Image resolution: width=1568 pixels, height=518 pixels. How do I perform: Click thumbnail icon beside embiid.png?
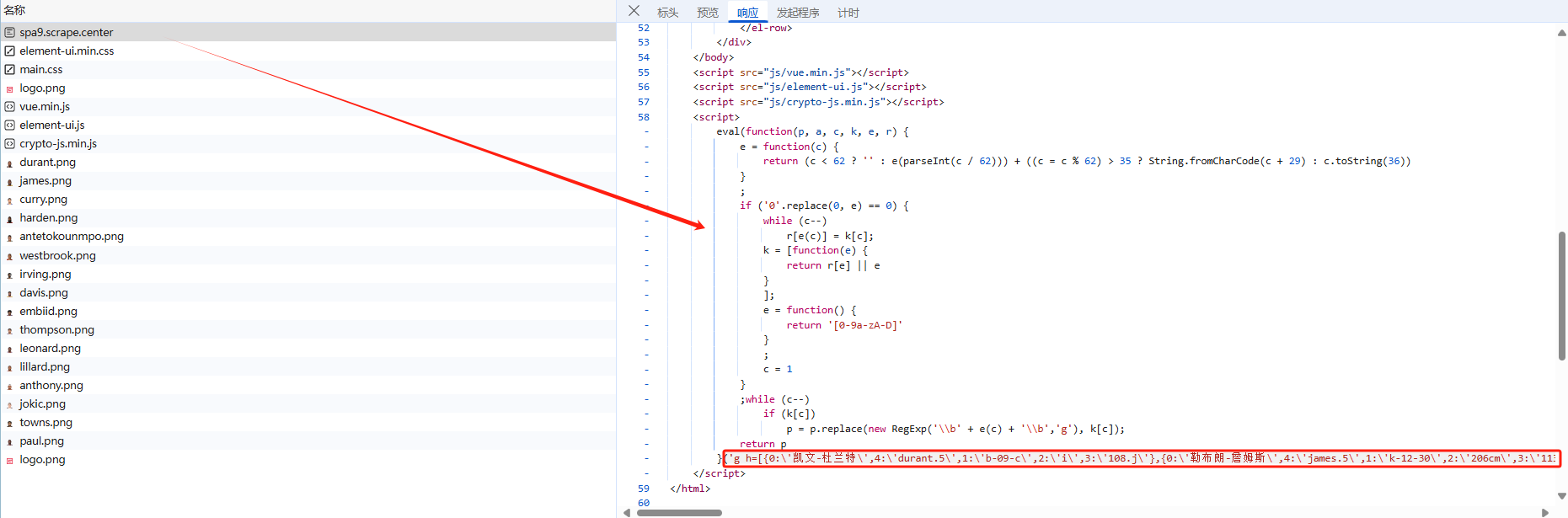click(x=10, y=312)
